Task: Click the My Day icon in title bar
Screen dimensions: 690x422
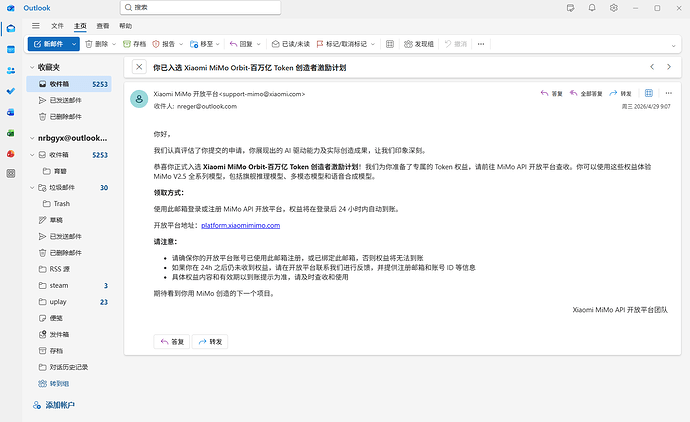Action: click(571, 8)
